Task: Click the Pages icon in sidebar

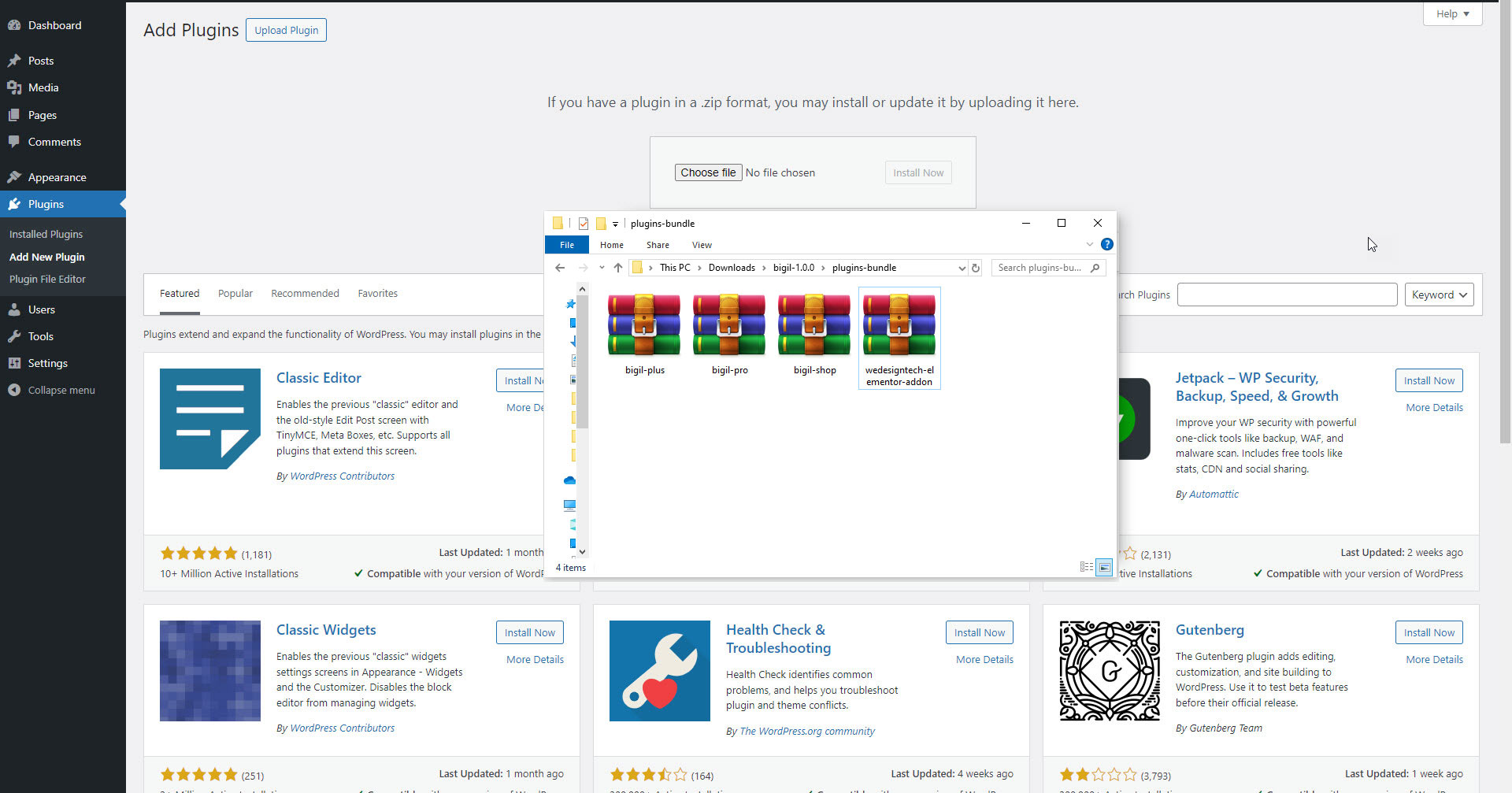Action: [x=14, y=115]
